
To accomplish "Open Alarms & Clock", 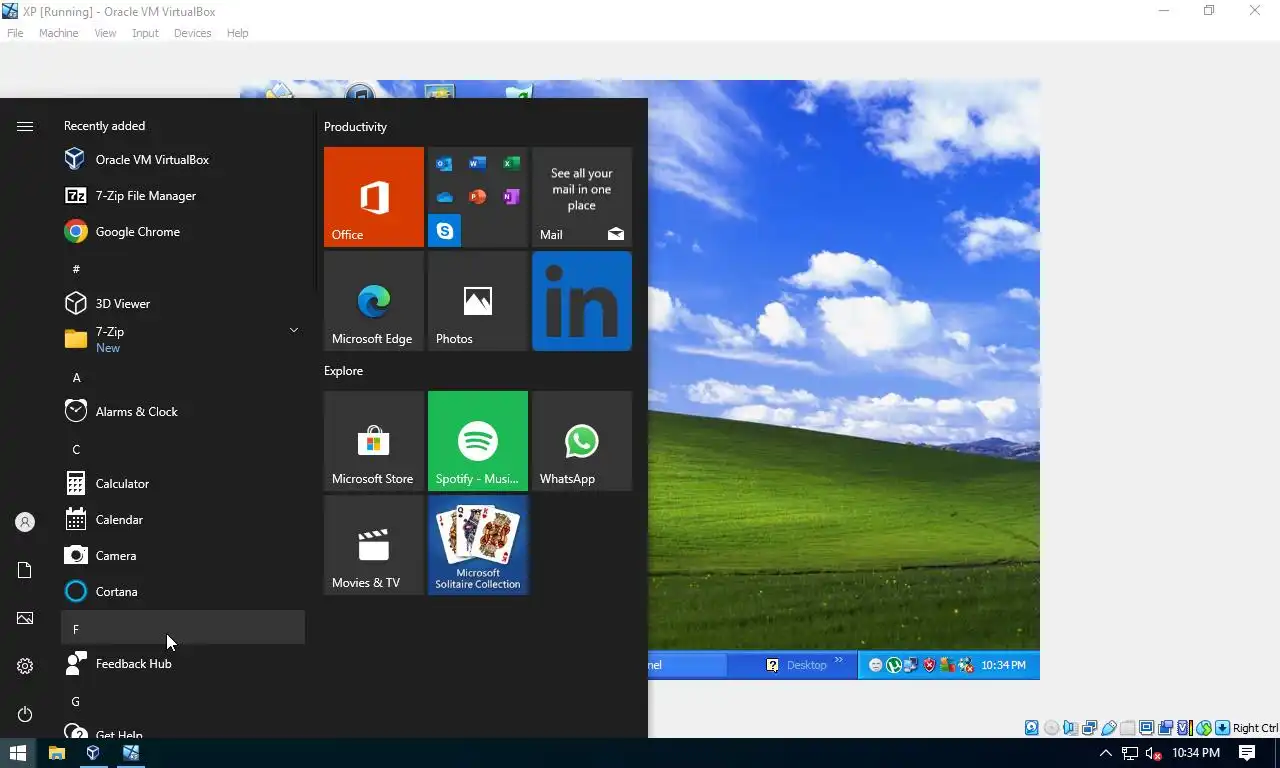I will [x=183, y=411].
